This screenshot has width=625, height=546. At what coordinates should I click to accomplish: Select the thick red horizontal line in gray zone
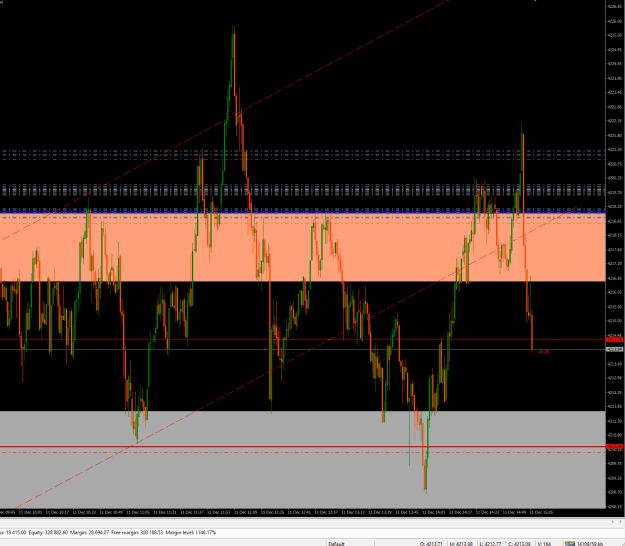coord(303,447)
